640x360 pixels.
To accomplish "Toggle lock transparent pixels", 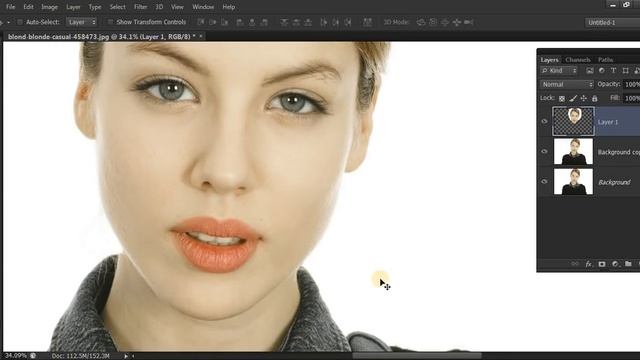I will (562, 98).
